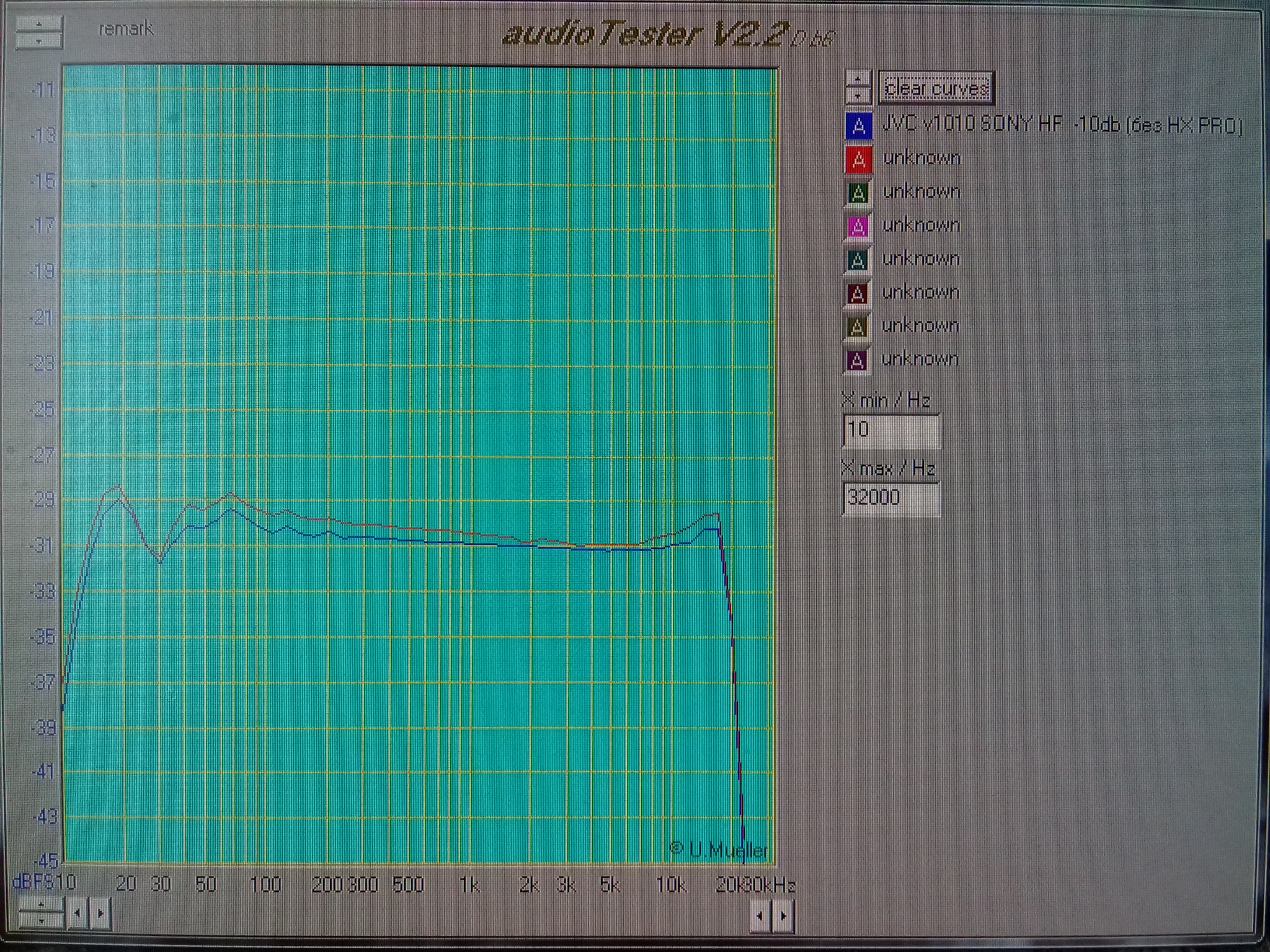Image resolution: width=1270 pixels, height=952 pixels.
Task: Click the maroon curve A icon
Action: pos(858,294)
